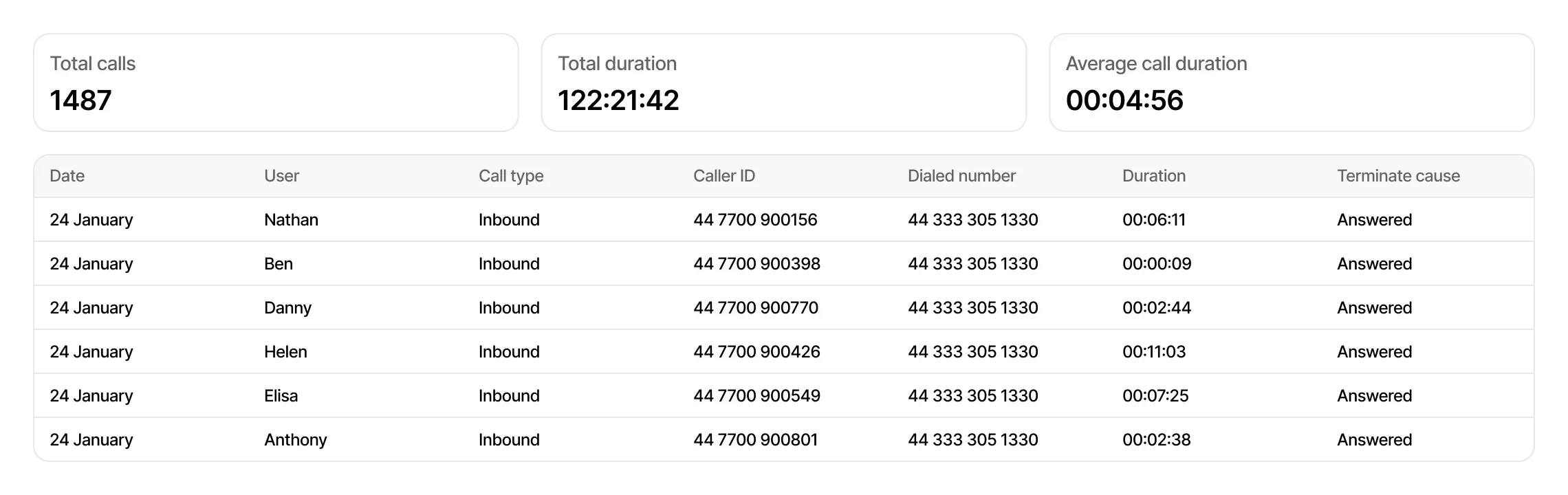Click duration 00:07:25 in Elisa's row
1568x495 pixels.
click(1155, 396)
